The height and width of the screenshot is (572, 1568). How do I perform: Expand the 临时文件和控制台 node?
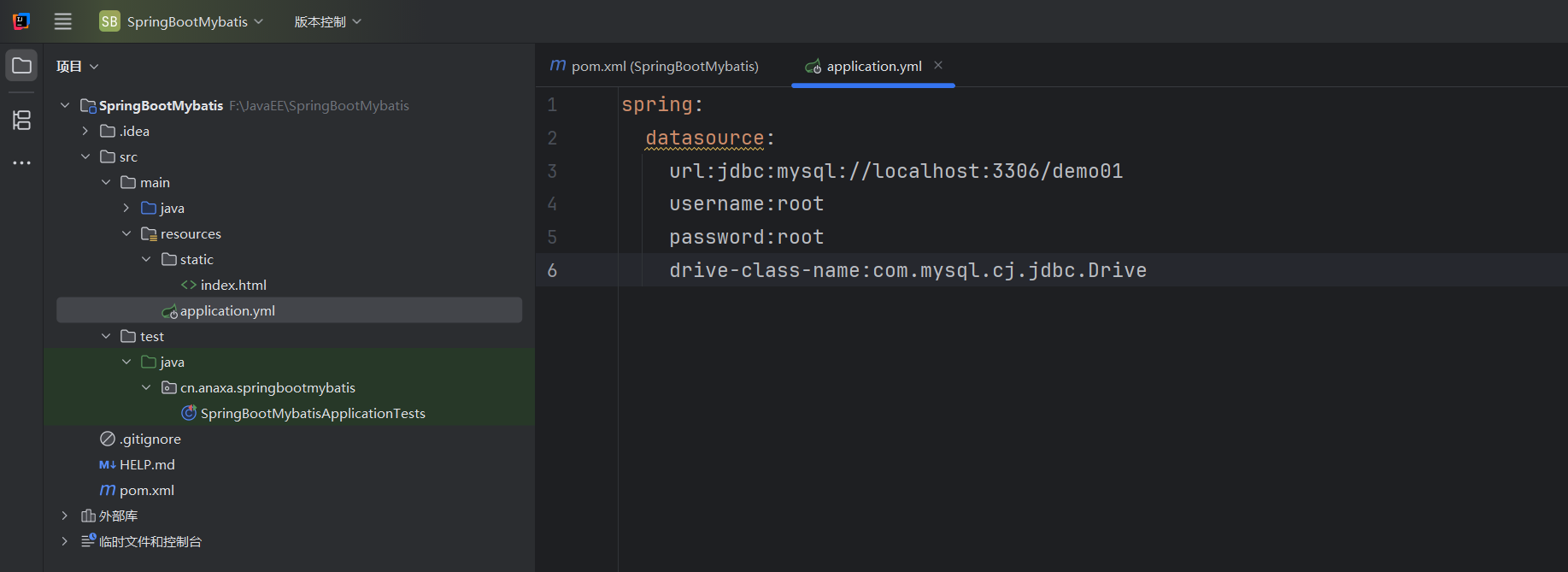pos(65,541)
